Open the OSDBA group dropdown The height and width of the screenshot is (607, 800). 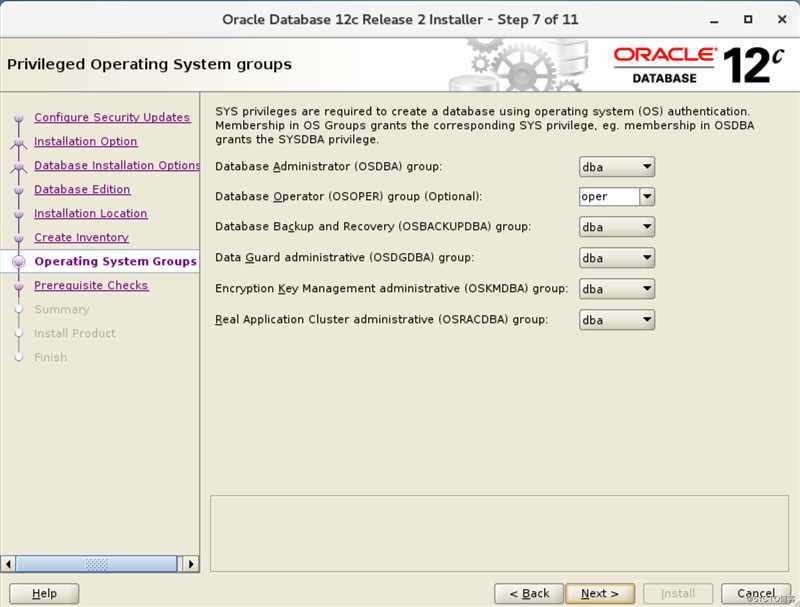coord(617,167)
